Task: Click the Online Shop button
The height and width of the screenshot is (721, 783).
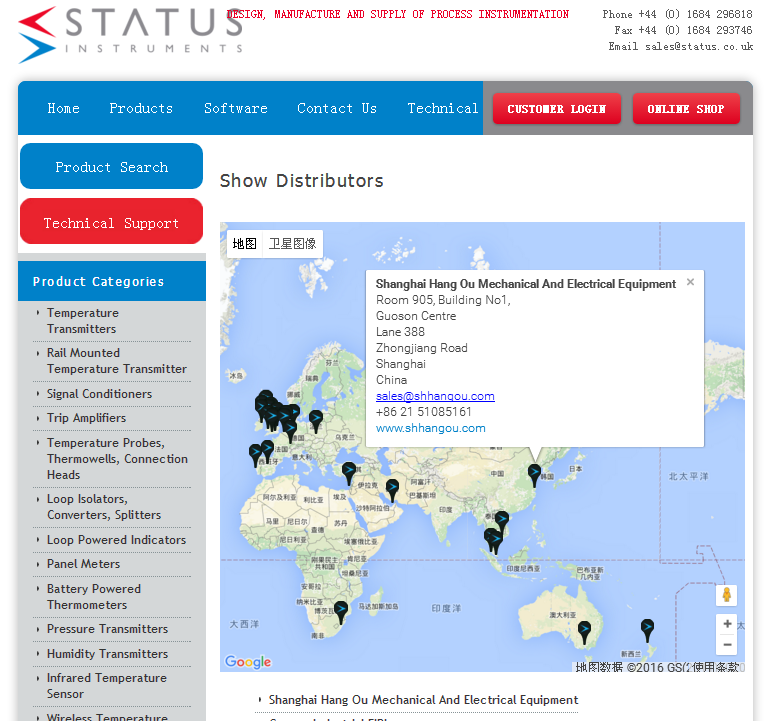Action: click(686, 108)
